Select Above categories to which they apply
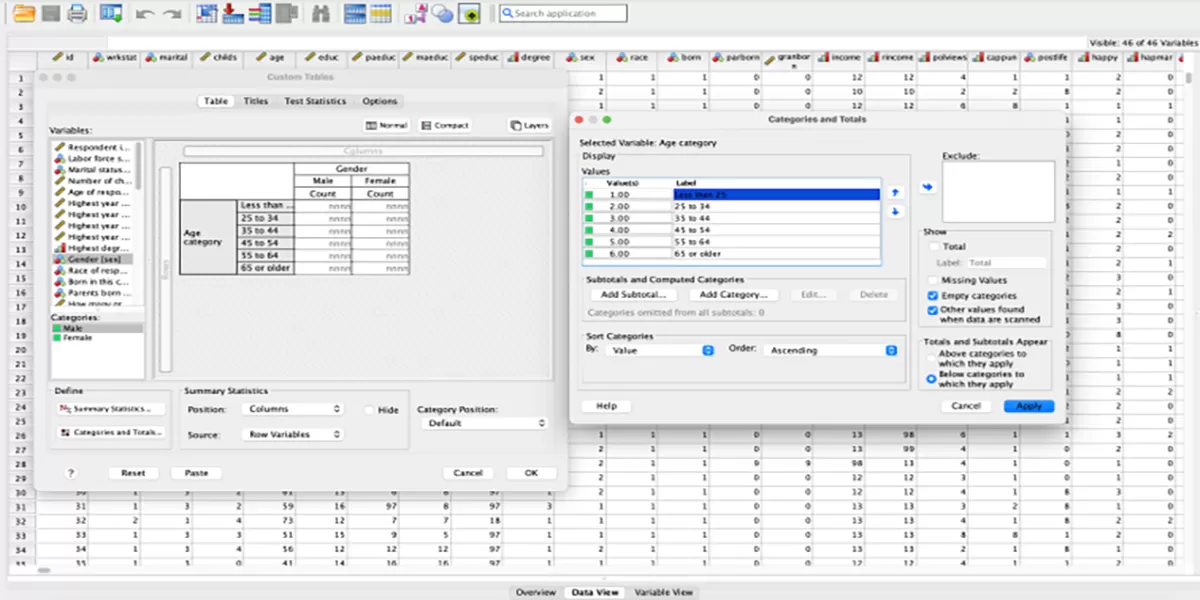Viewport: 1200px width, 600px height. (x=932, y=358)
